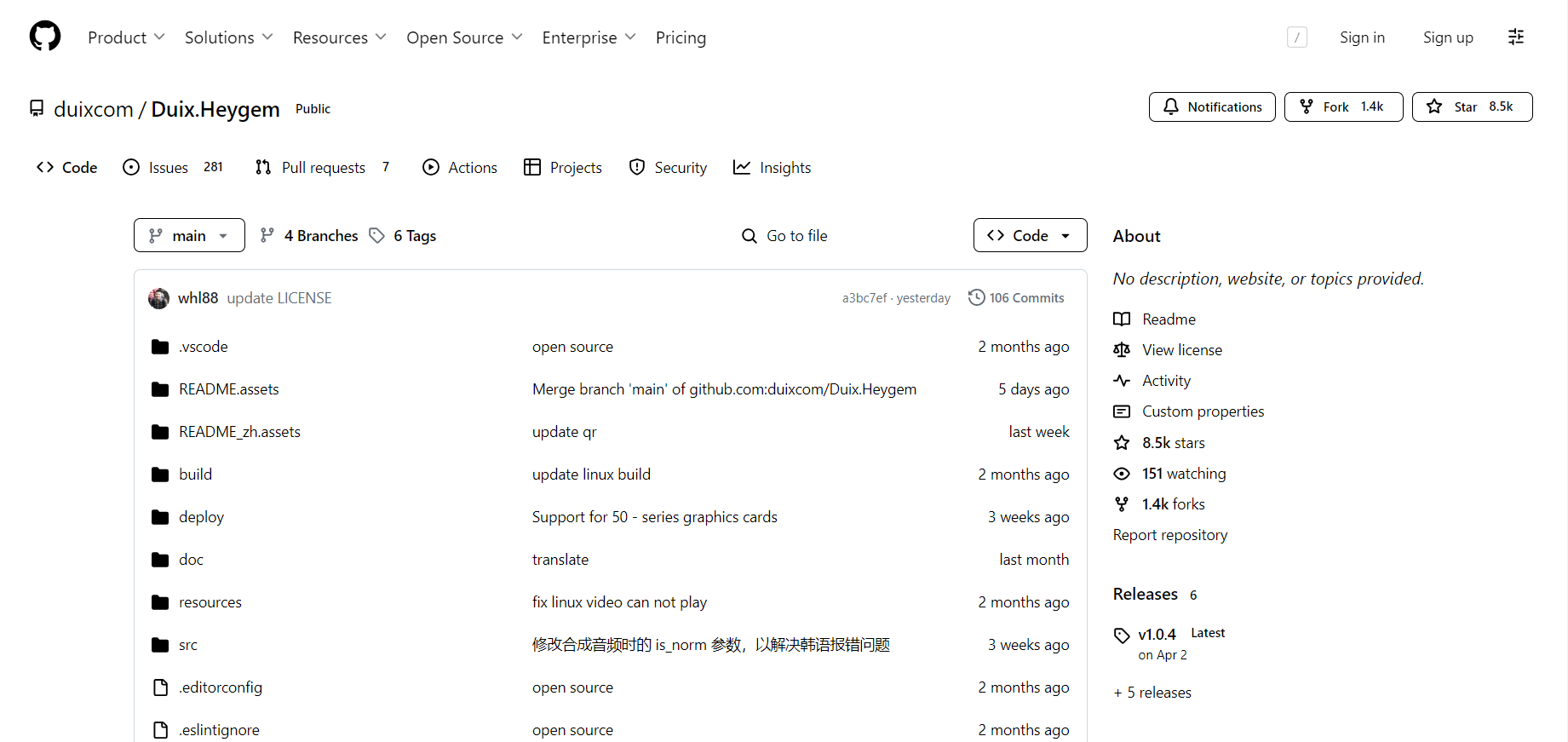Click the GitHub octocat logo
The image size is (1568, 742).
(x=45, y=37)
